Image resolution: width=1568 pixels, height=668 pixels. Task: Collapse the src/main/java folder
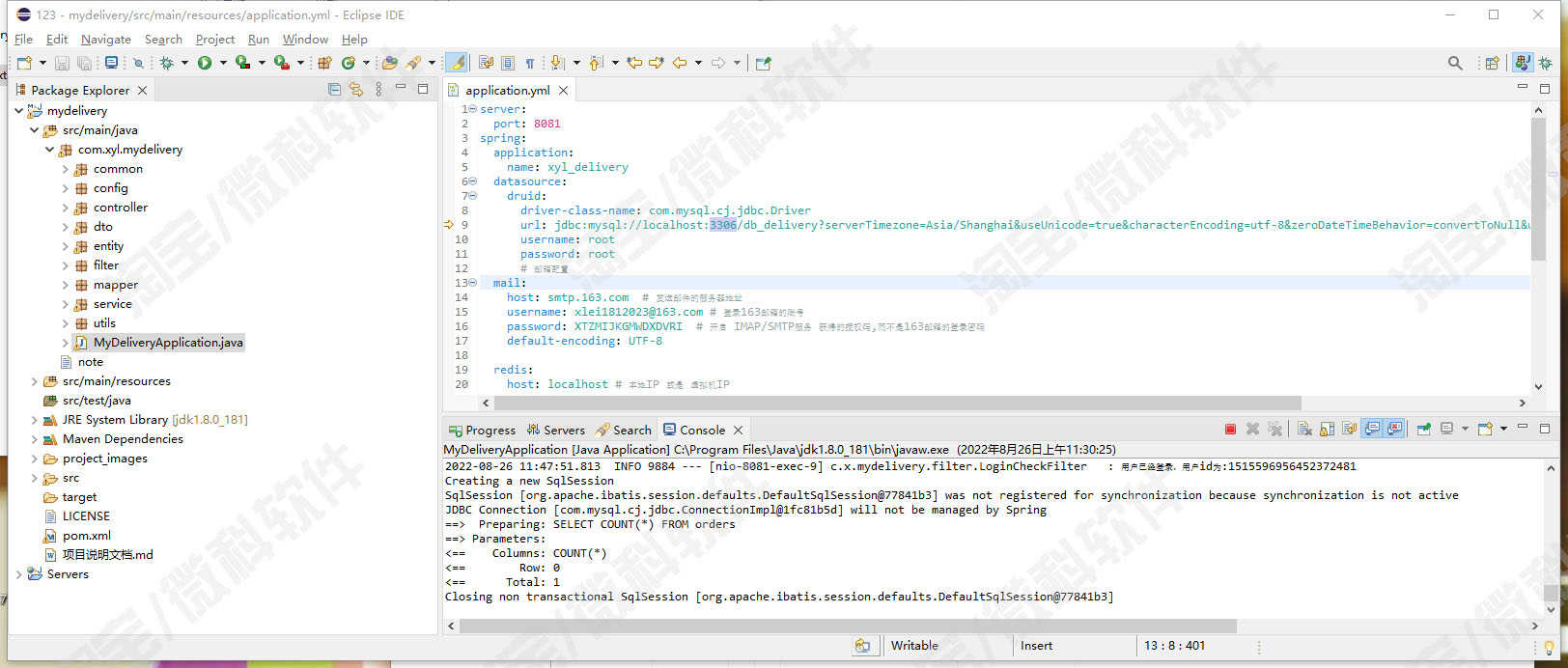[x=34, y=130]
